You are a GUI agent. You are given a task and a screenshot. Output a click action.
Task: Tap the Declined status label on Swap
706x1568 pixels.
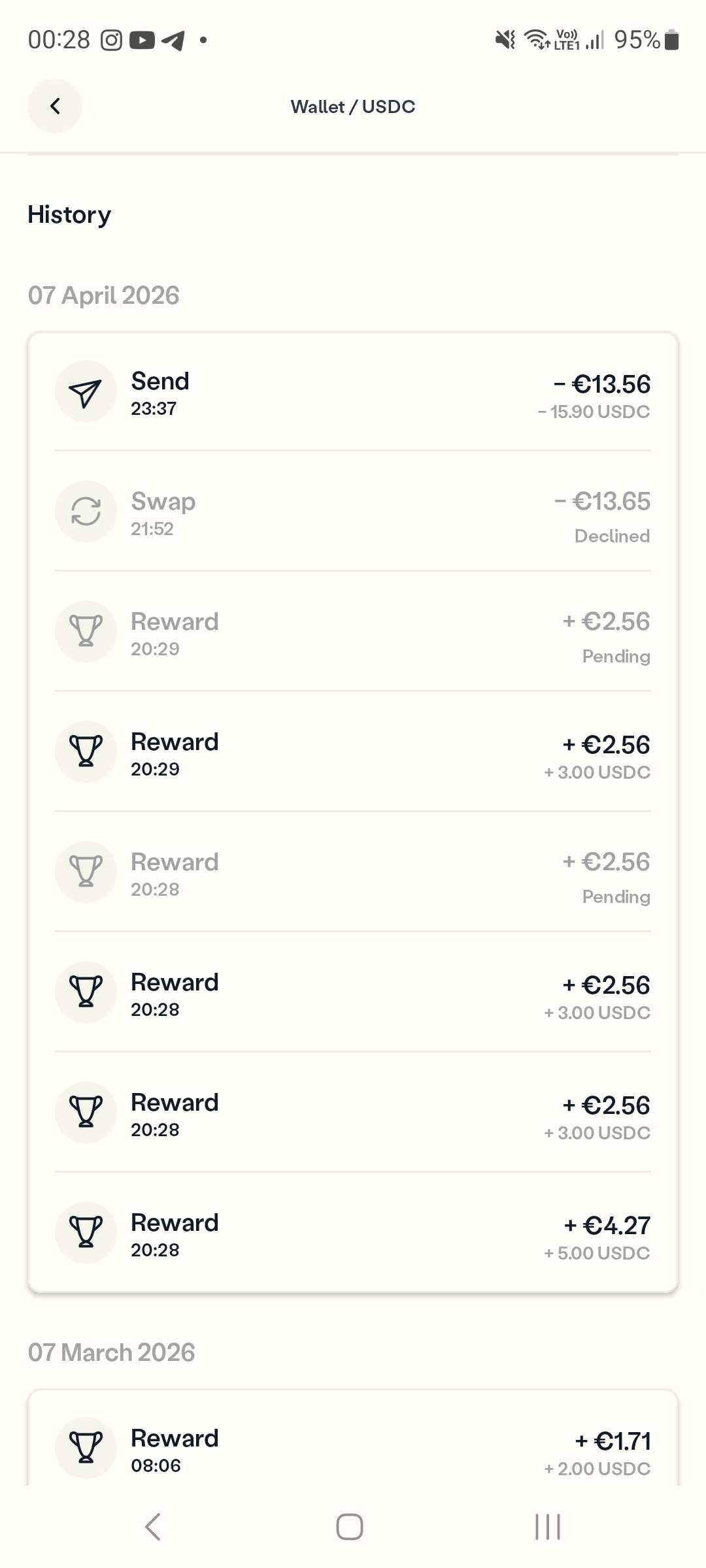612,536
